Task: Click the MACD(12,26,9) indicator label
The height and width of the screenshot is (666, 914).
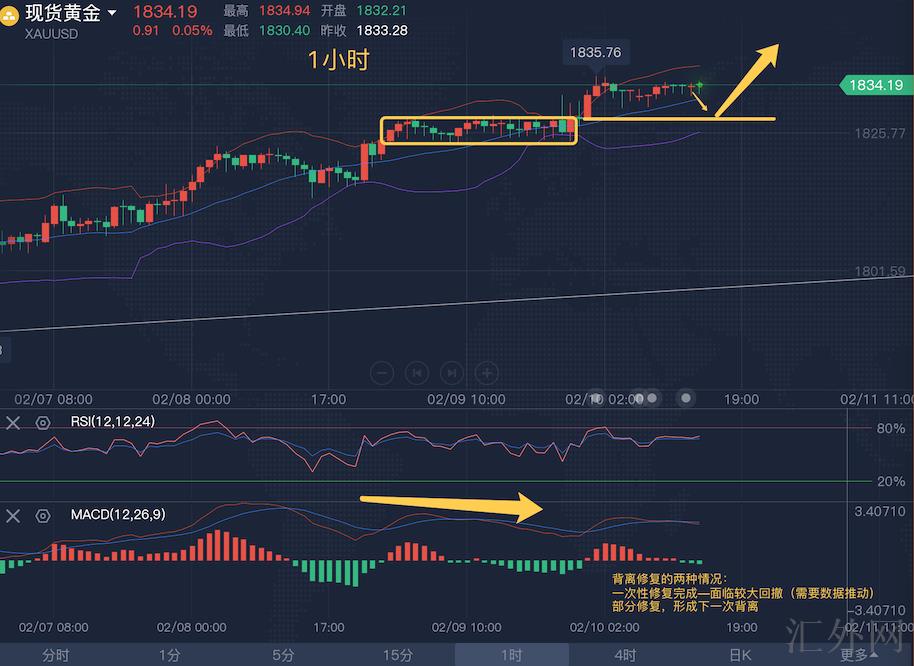Action: (x=118, y=515)
